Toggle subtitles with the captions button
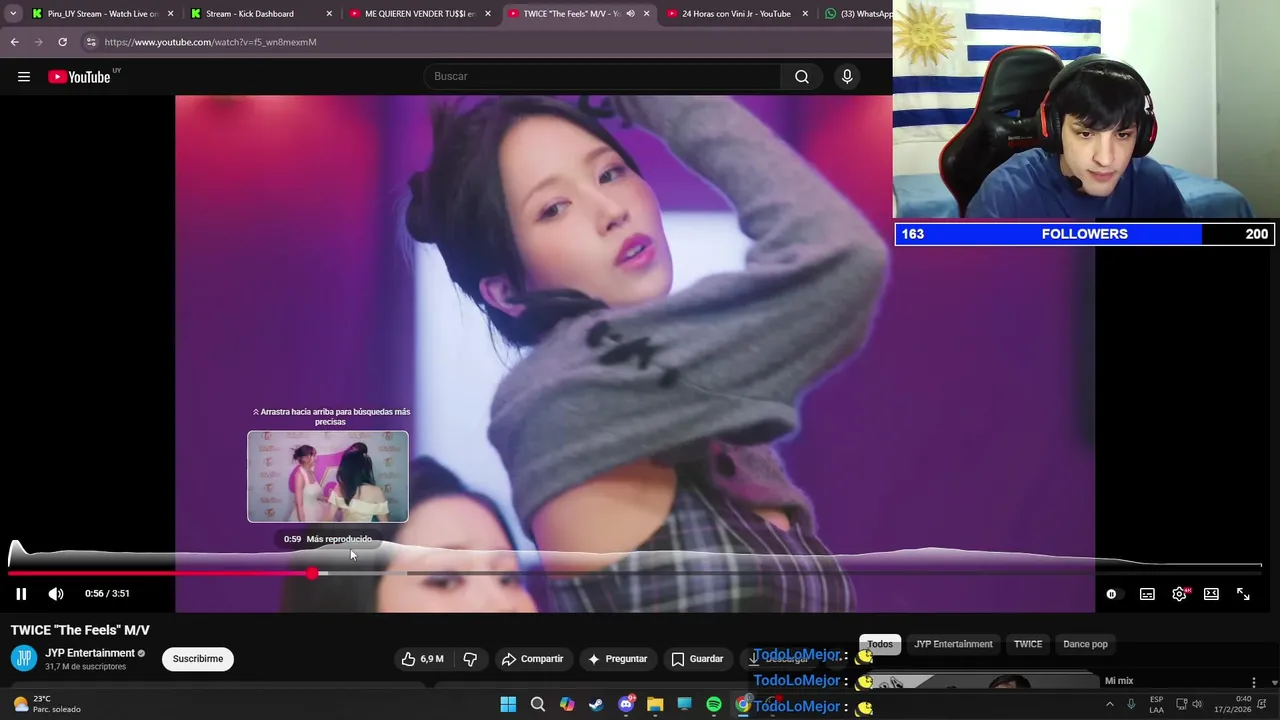1280x720 pixels. 1147,594
